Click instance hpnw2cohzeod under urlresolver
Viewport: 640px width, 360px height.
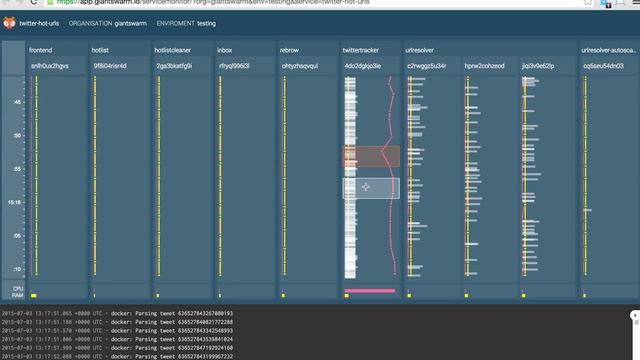pyautogui.click(x=484, y=66)
